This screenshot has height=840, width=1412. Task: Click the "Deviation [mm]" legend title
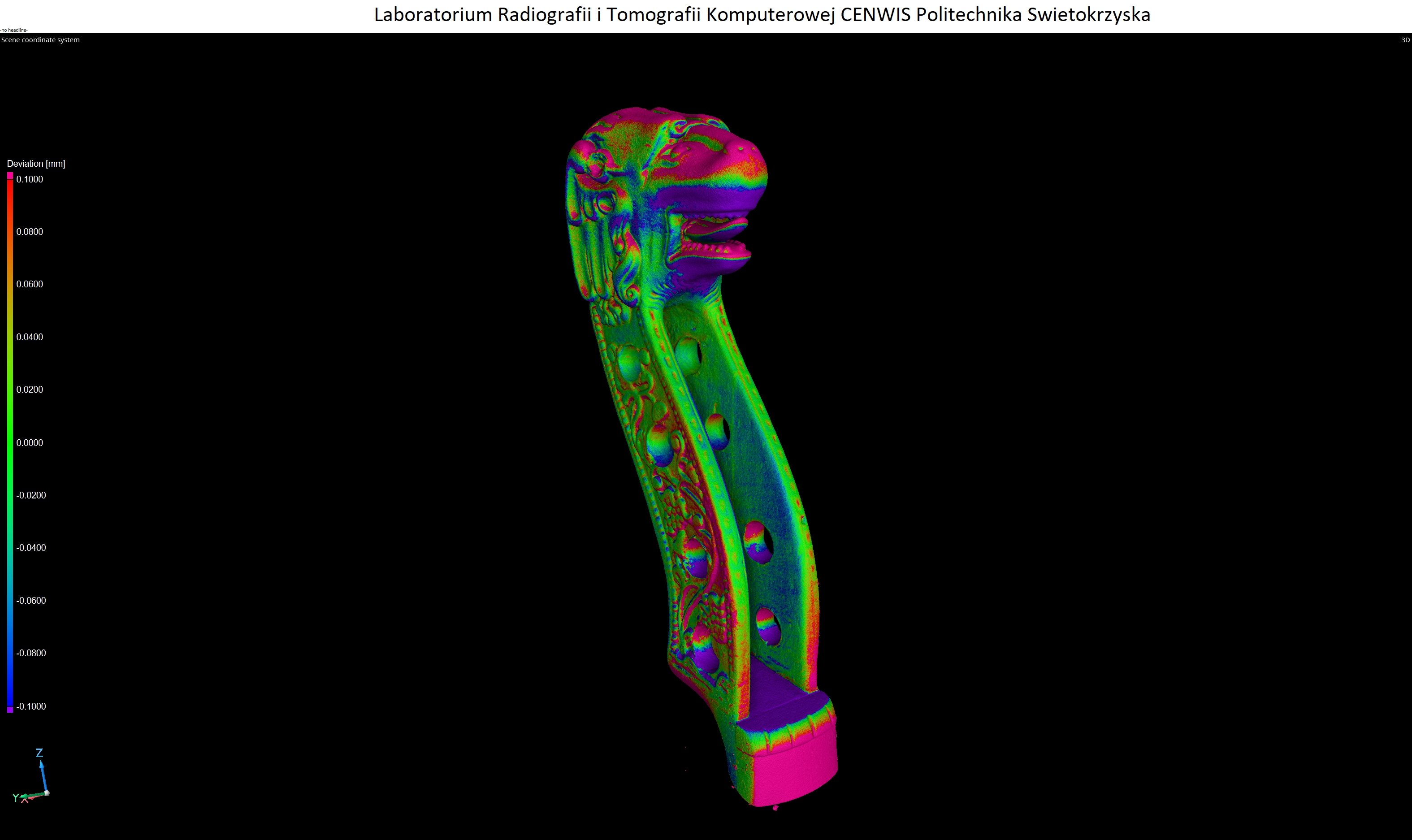click(36, 164)
